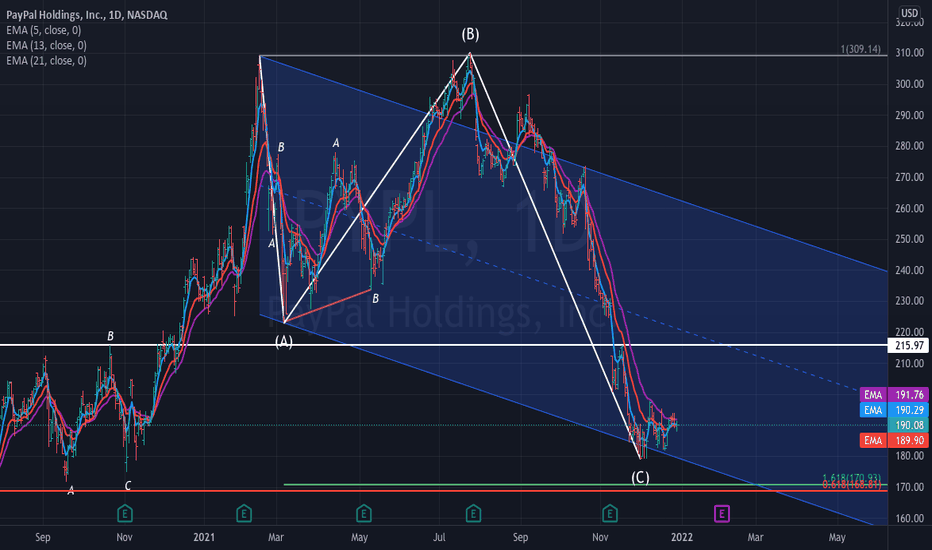The height and width of the screenshot is (550, 932).
Task: Open the purple upcoming earnings marker
Action: click(x=722, y=513)
